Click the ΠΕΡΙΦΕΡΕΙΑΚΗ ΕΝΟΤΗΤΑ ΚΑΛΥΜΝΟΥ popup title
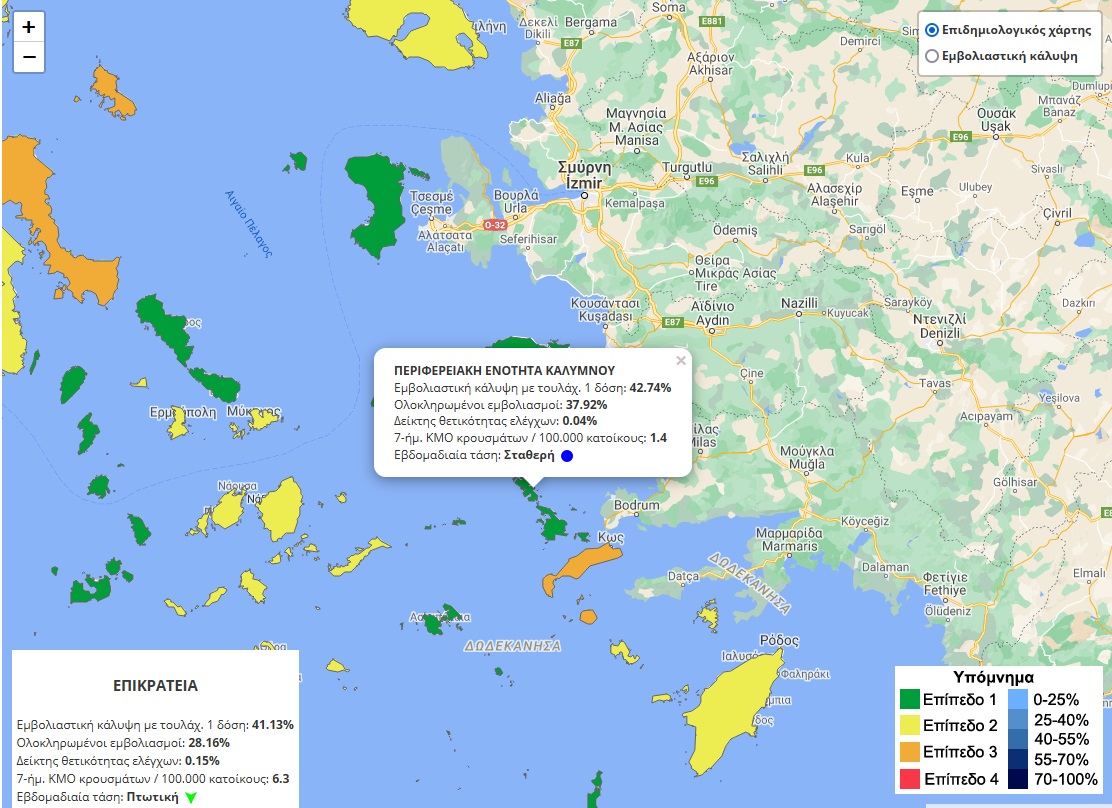 (504, 370)
